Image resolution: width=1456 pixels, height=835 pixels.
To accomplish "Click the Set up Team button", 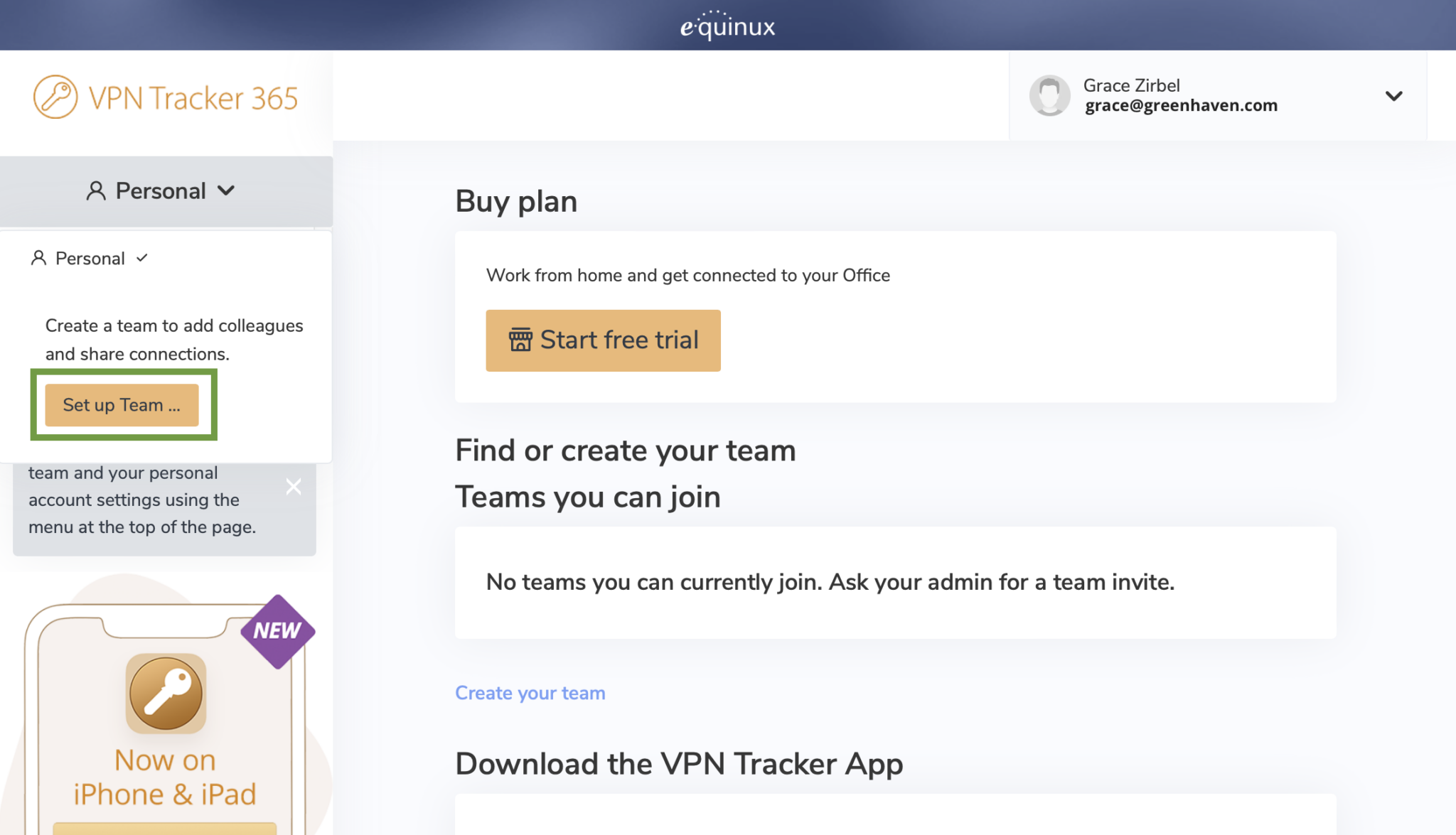I will 122,405.
